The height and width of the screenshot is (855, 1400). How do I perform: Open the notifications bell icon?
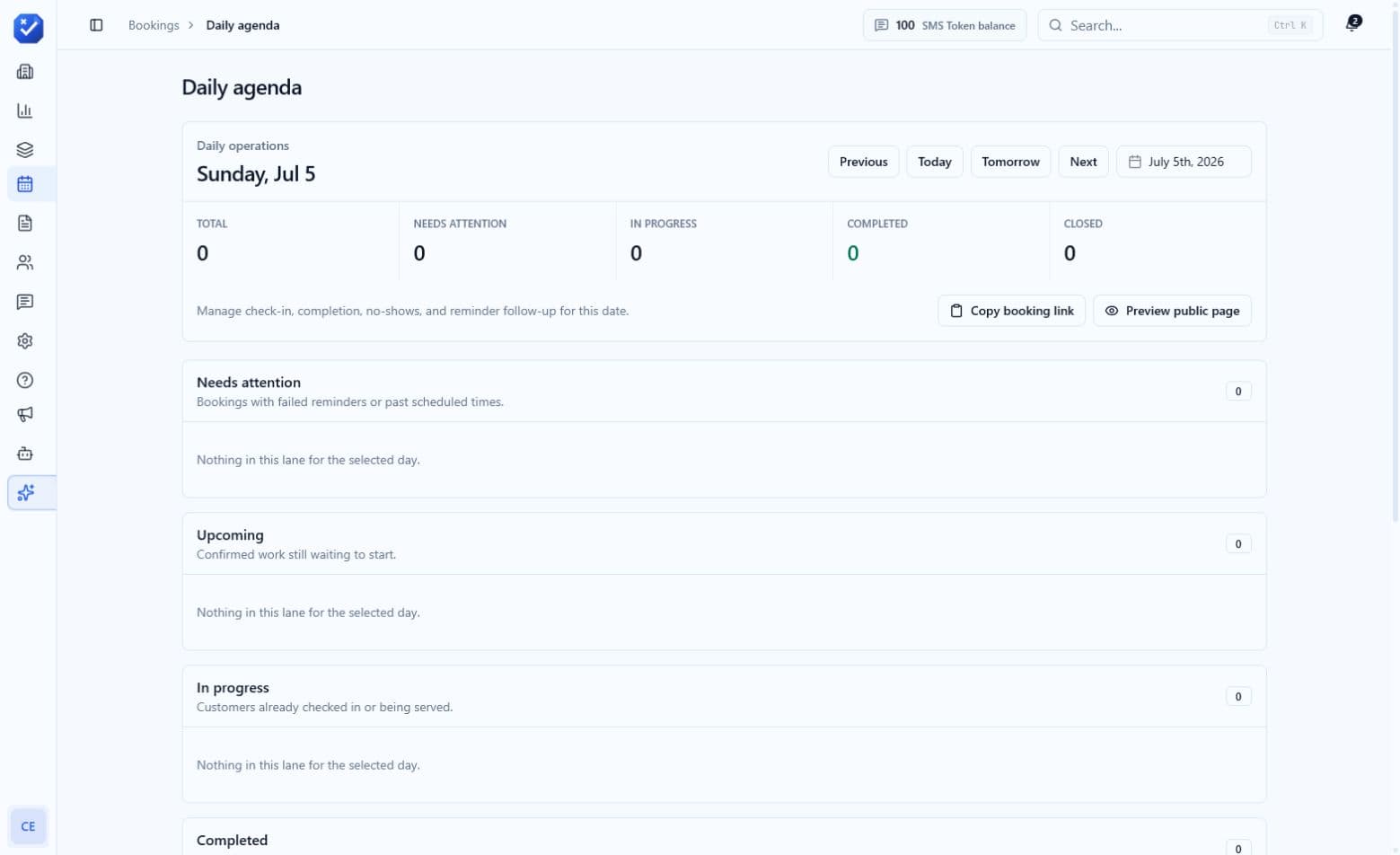coord(1352,24)
